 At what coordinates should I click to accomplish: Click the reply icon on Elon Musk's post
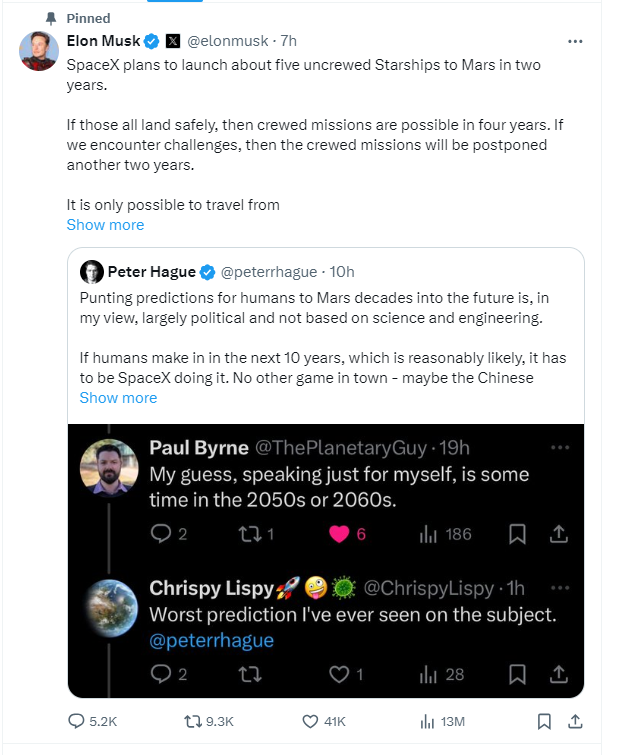tap(78, 721)
